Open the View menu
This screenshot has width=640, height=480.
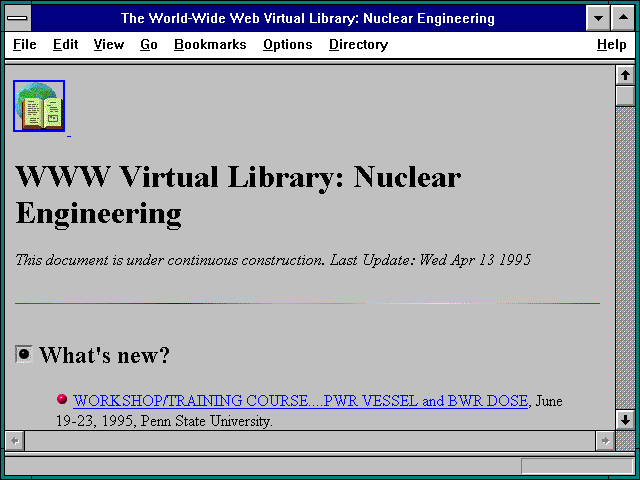click(109, 44)
